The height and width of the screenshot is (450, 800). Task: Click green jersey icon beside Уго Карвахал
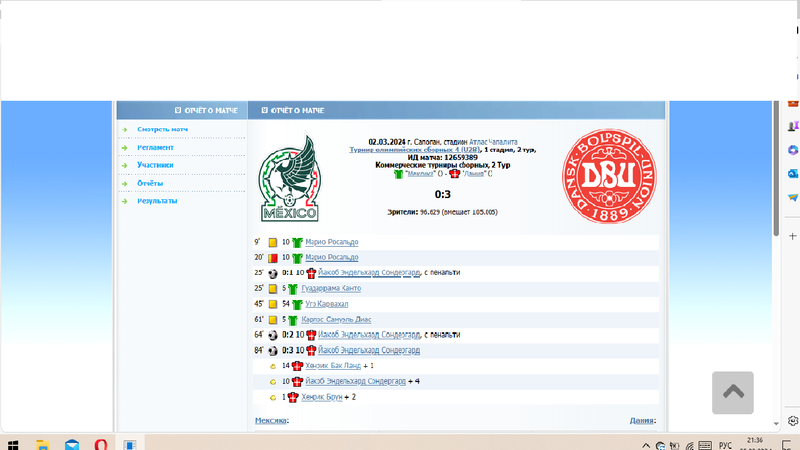pyautogui.click(x=297, y=305)
